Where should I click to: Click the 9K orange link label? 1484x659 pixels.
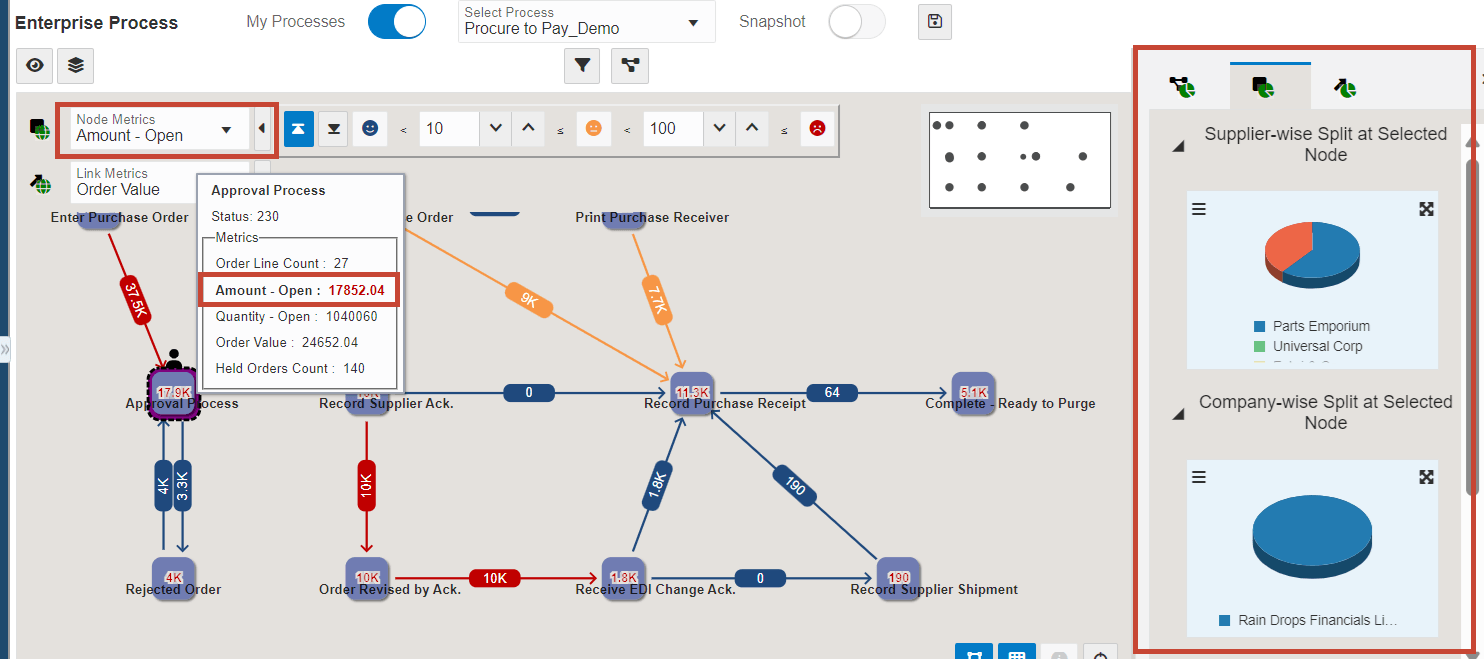coord(528,300)
